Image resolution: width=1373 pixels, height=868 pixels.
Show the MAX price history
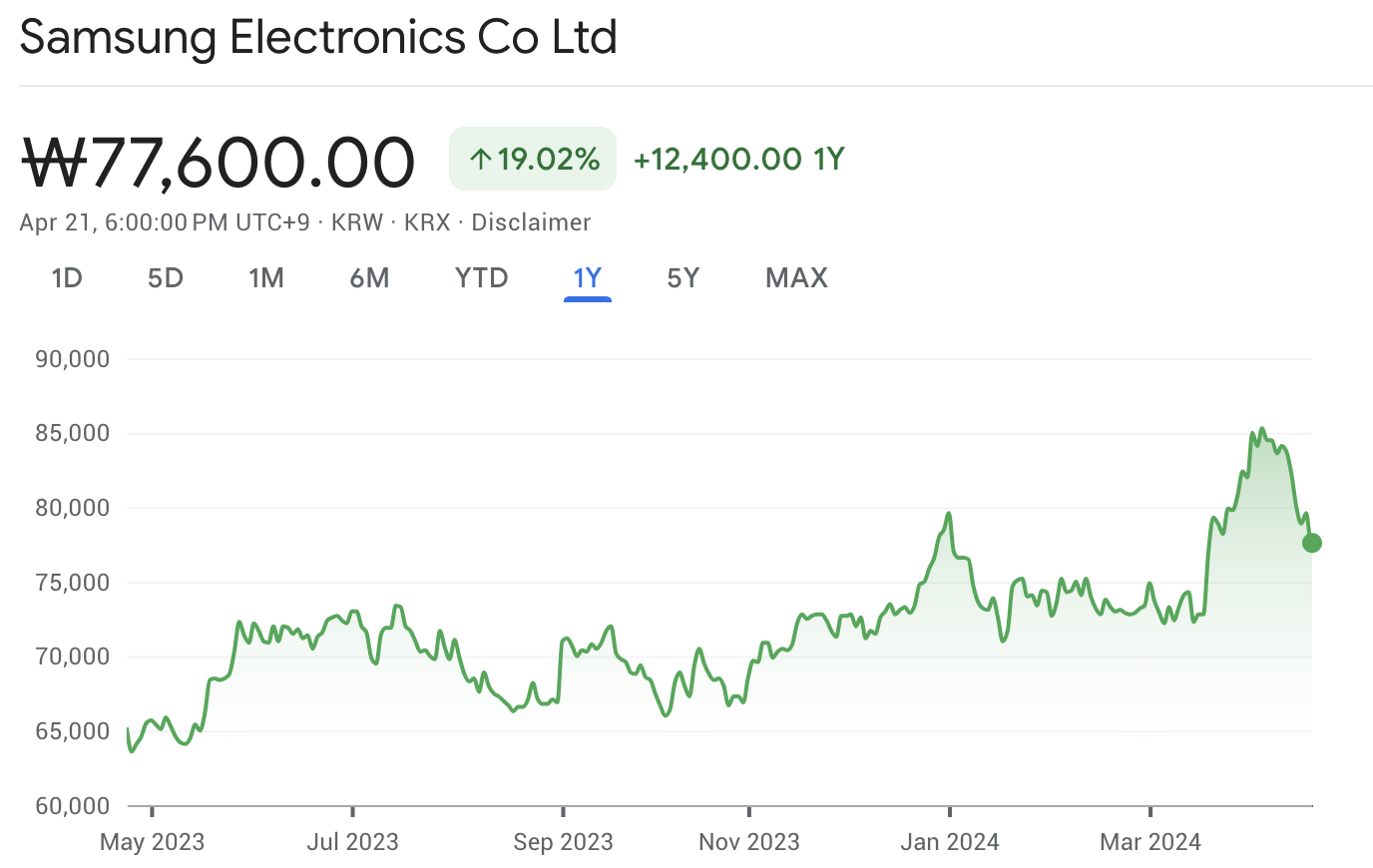tap(796, 278)
